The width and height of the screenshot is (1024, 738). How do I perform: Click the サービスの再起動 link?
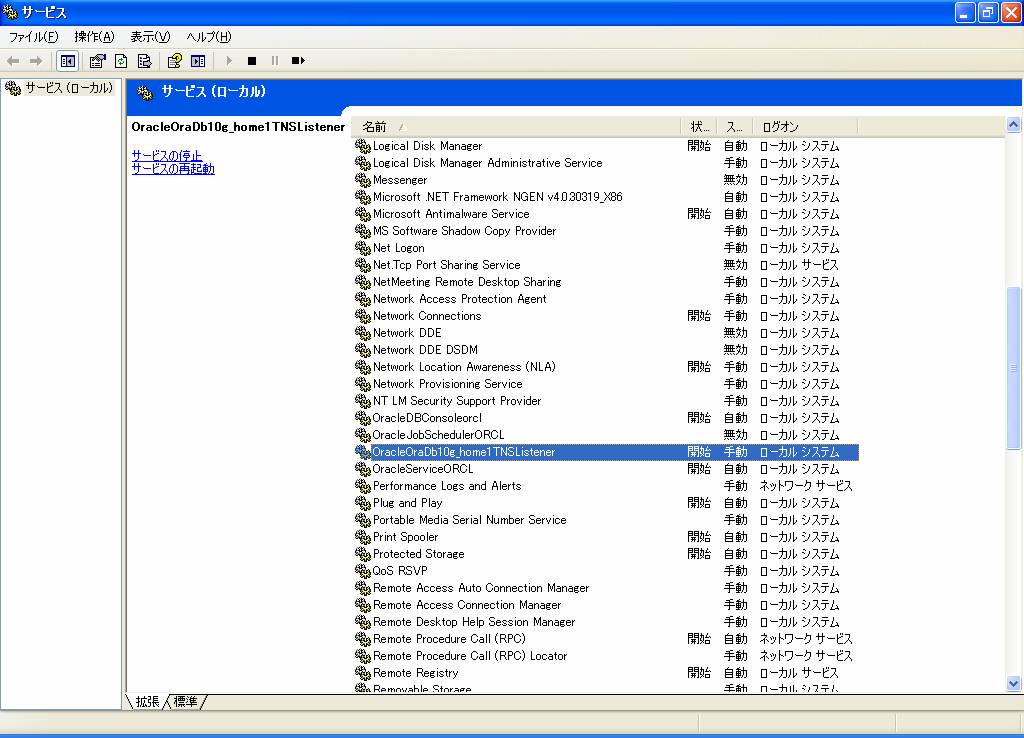[x=173, y=169]
